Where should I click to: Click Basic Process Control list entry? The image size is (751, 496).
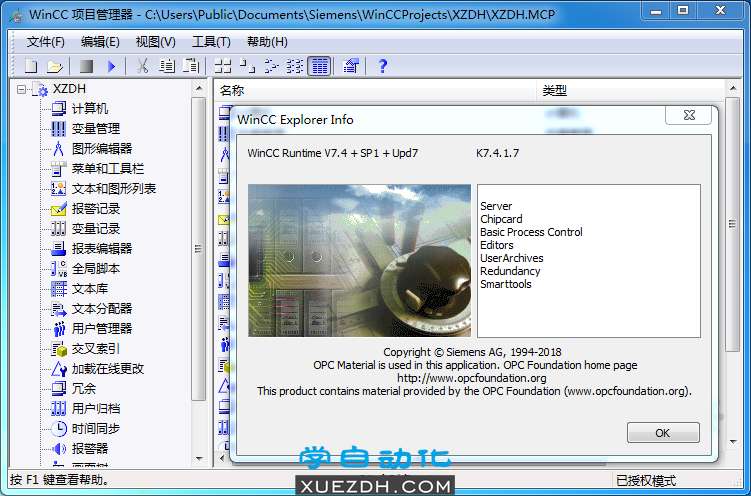[x=531, y=232]
